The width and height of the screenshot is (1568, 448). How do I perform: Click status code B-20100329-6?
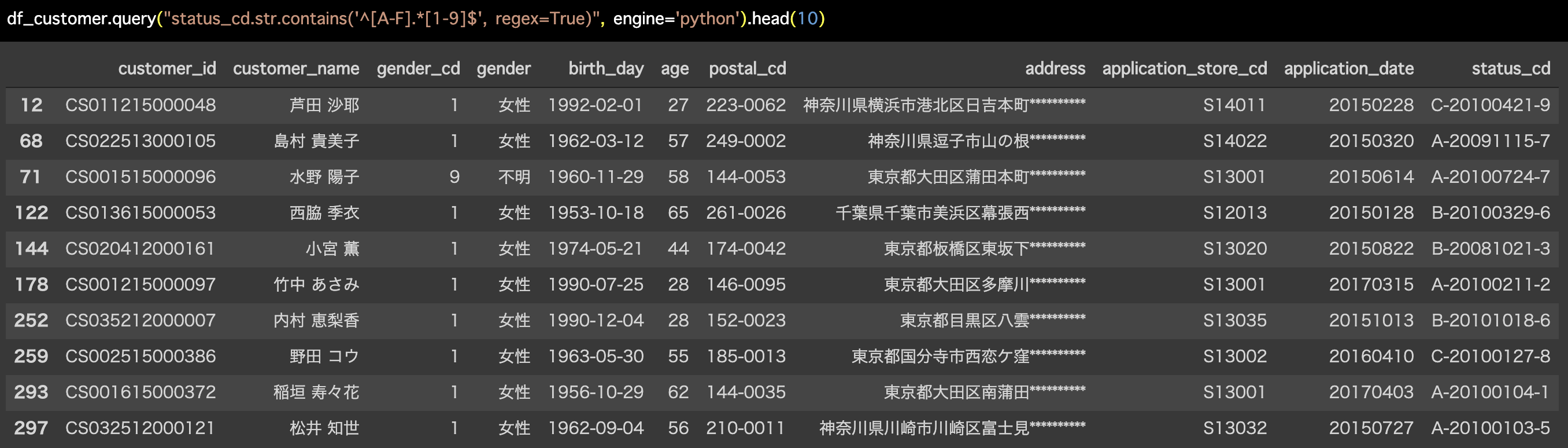pos(1491,213)
